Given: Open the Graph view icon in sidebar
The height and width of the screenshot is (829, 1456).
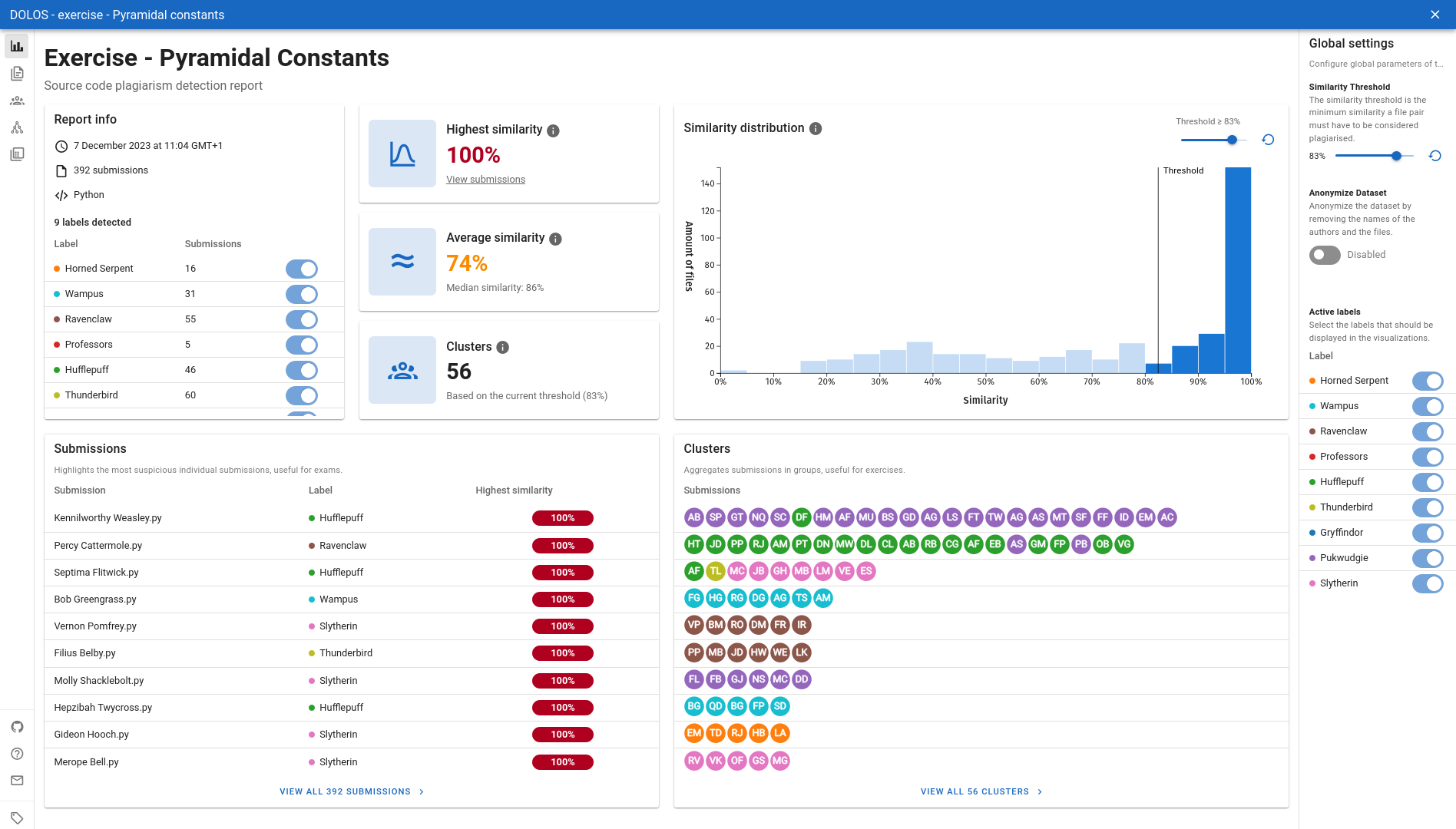Looking at the screenshot, I should pos(17,127).
